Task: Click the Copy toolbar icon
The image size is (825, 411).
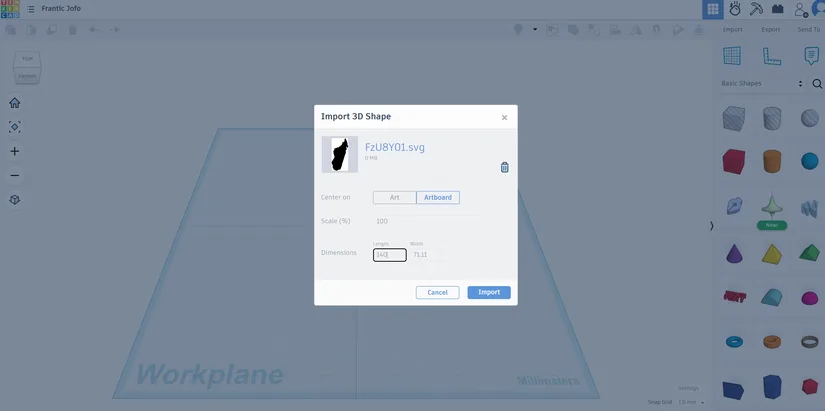Action: pos(9,30)
